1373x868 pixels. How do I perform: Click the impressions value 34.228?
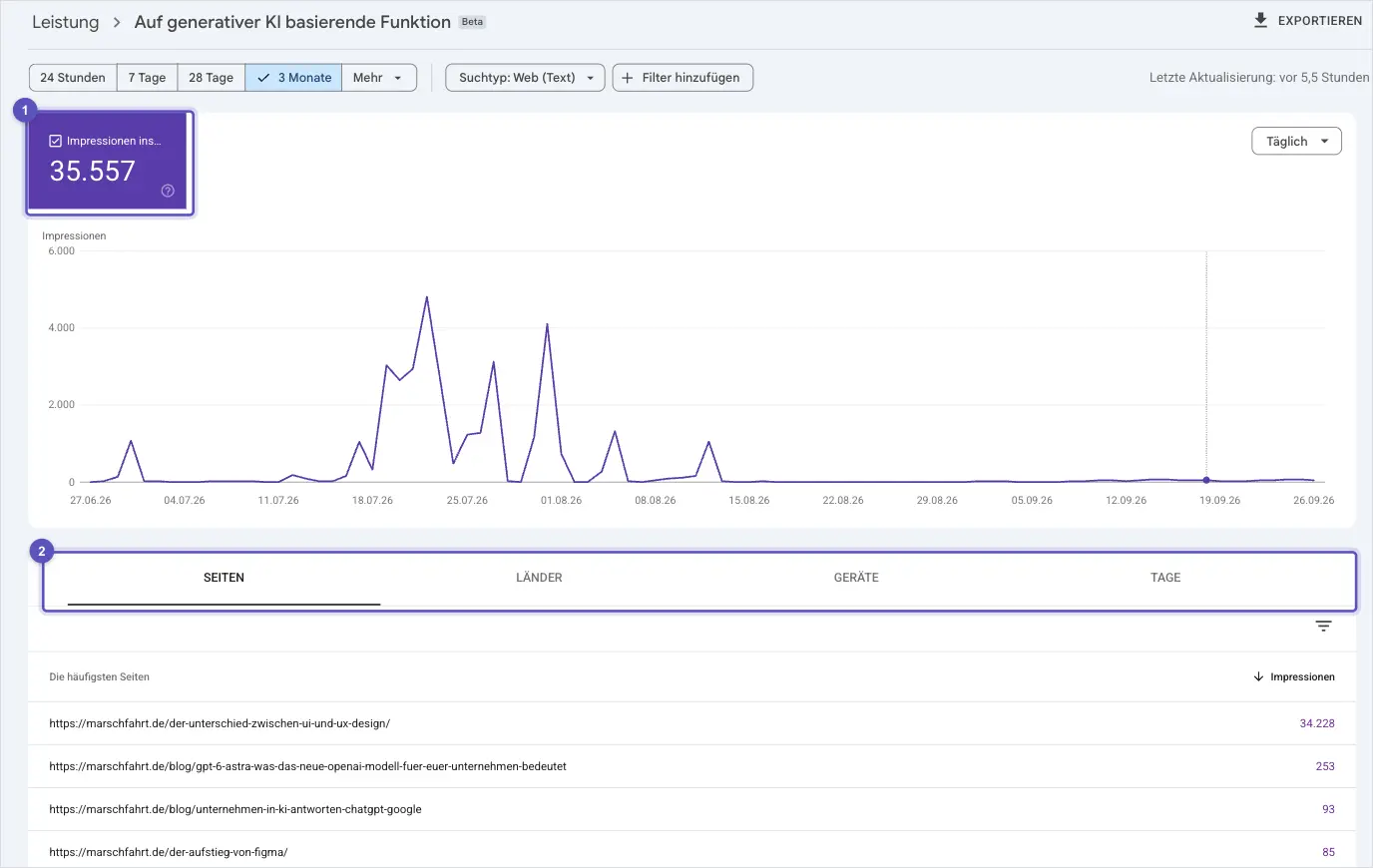coord(1317,723)
